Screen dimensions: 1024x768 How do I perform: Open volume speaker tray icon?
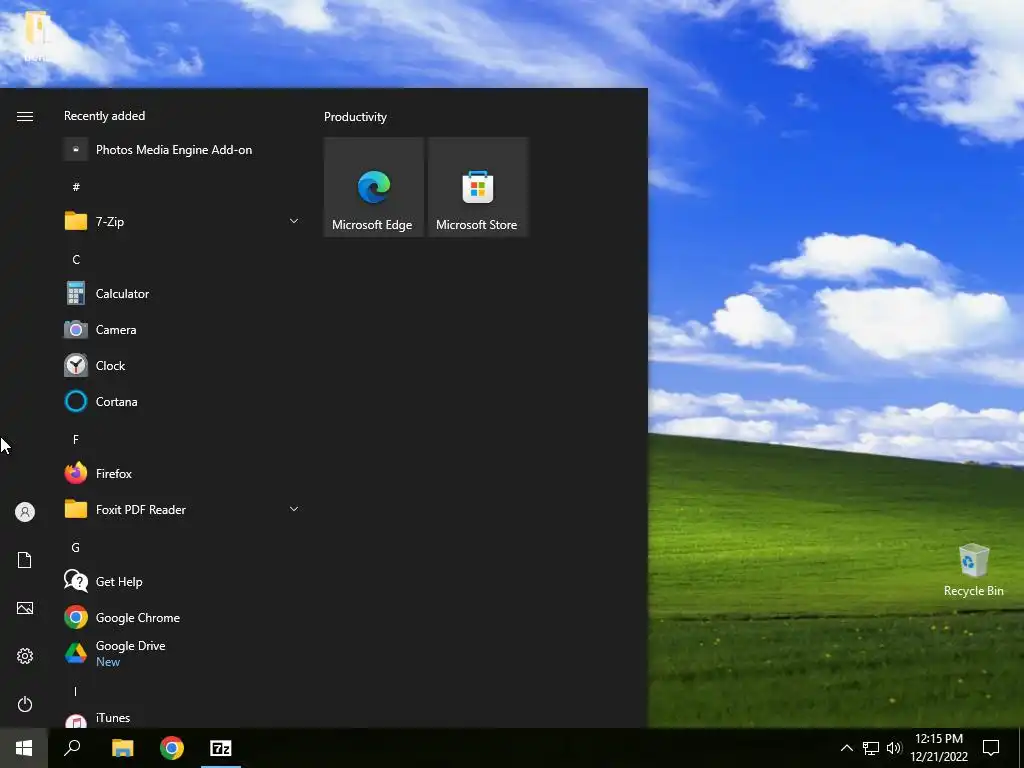pos(894,748)
